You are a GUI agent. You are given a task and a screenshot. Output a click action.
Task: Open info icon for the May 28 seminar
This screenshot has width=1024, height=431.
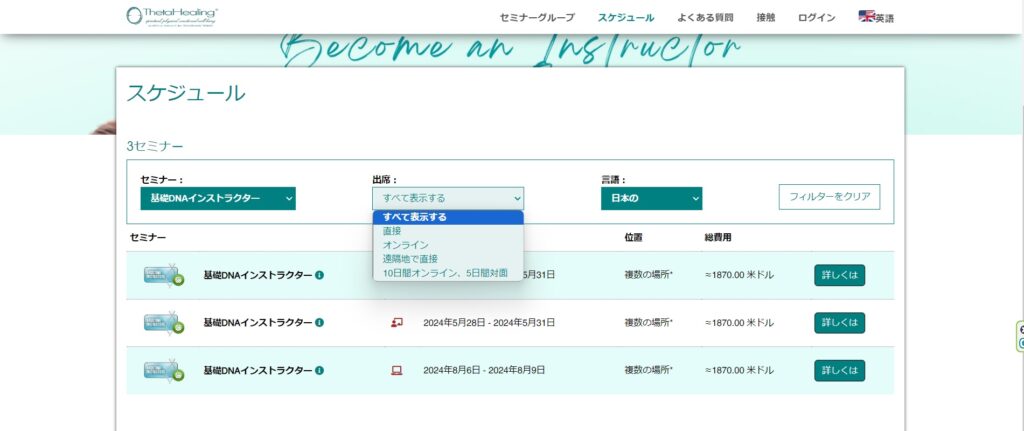pyautogui.click(x=319, y=323)
